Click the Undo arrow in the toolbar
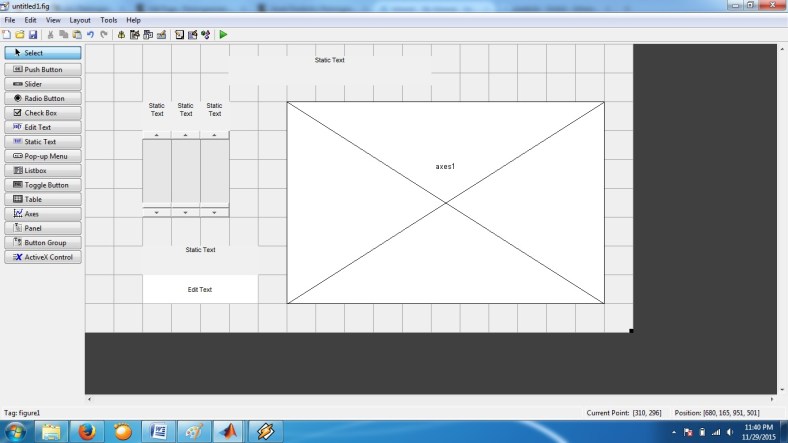 pyautogui.click(x=91, y=34)
